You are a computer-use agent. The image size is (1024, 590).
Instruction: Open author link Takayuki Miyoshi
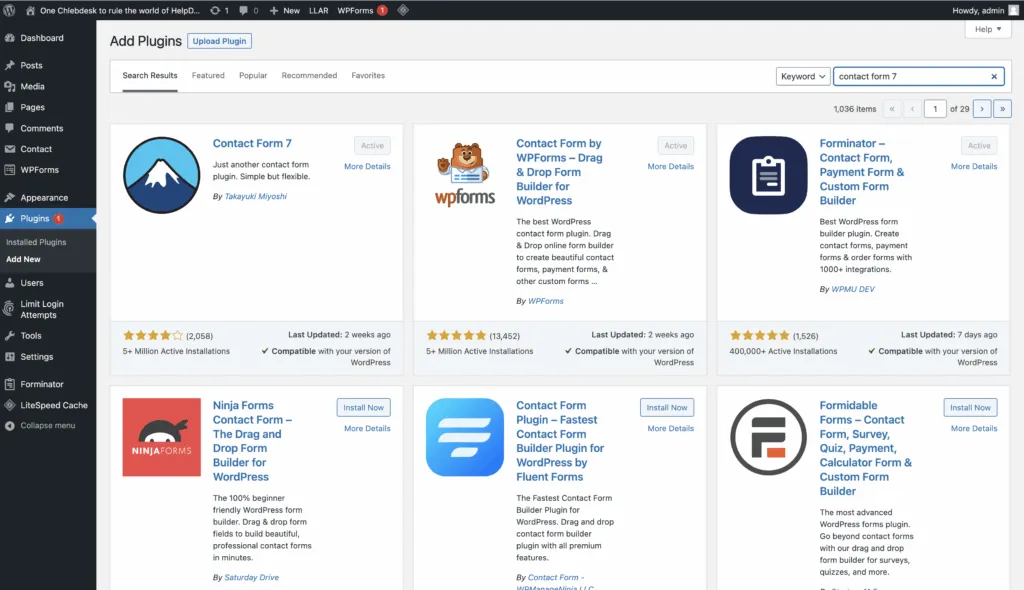255,196
